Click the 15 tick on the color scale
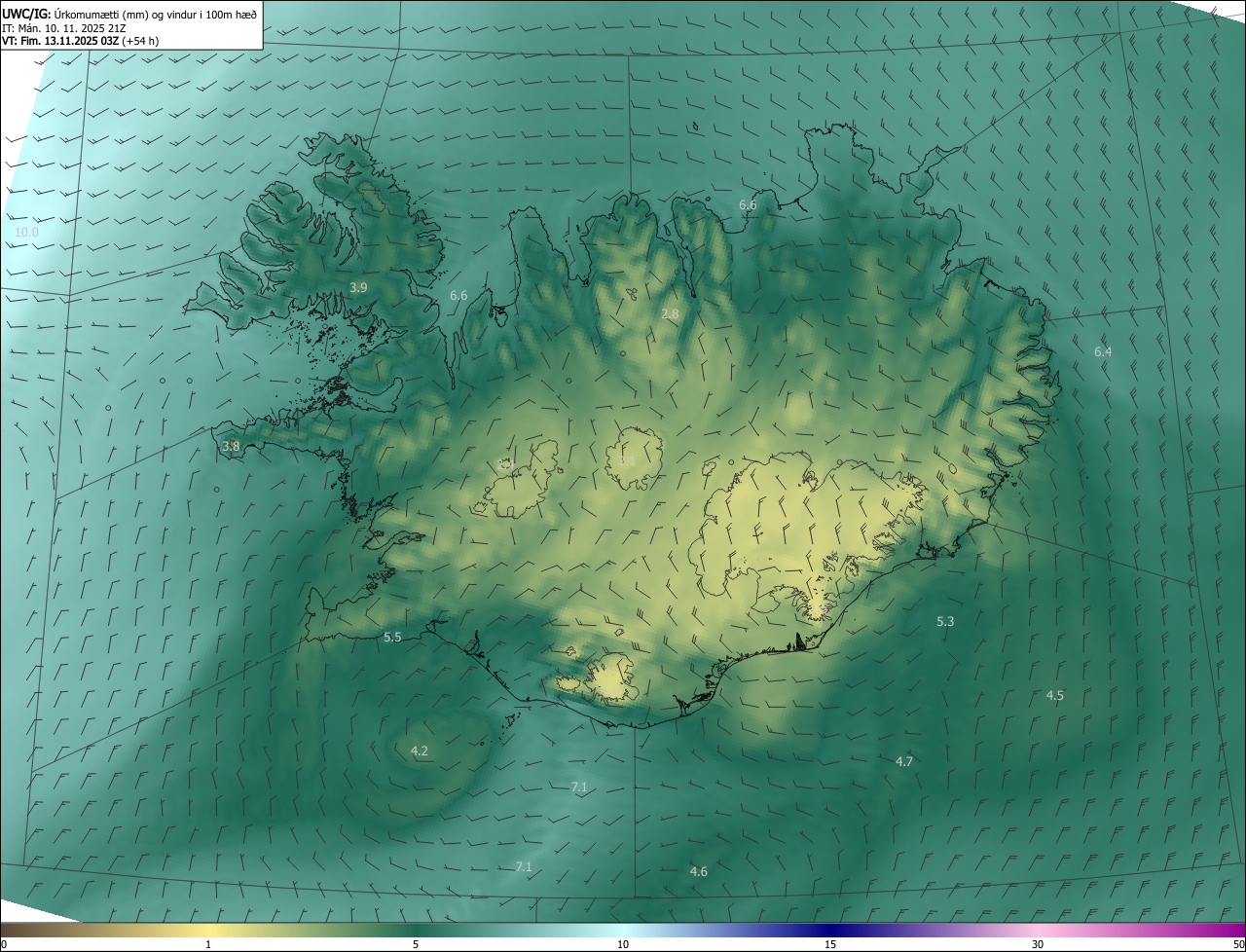Viewport: 1246px width, 952px height. pos(830,944)
